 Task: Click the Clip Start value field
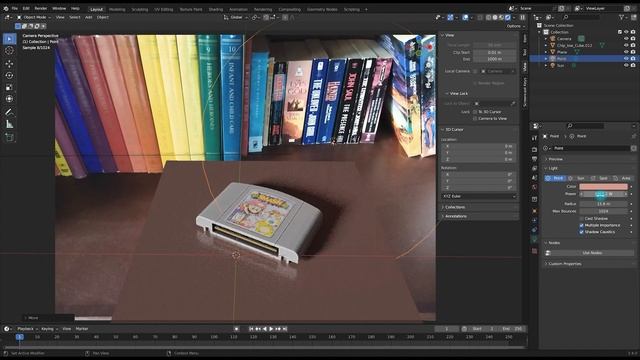pyautogui.click(x=494, y=53)
